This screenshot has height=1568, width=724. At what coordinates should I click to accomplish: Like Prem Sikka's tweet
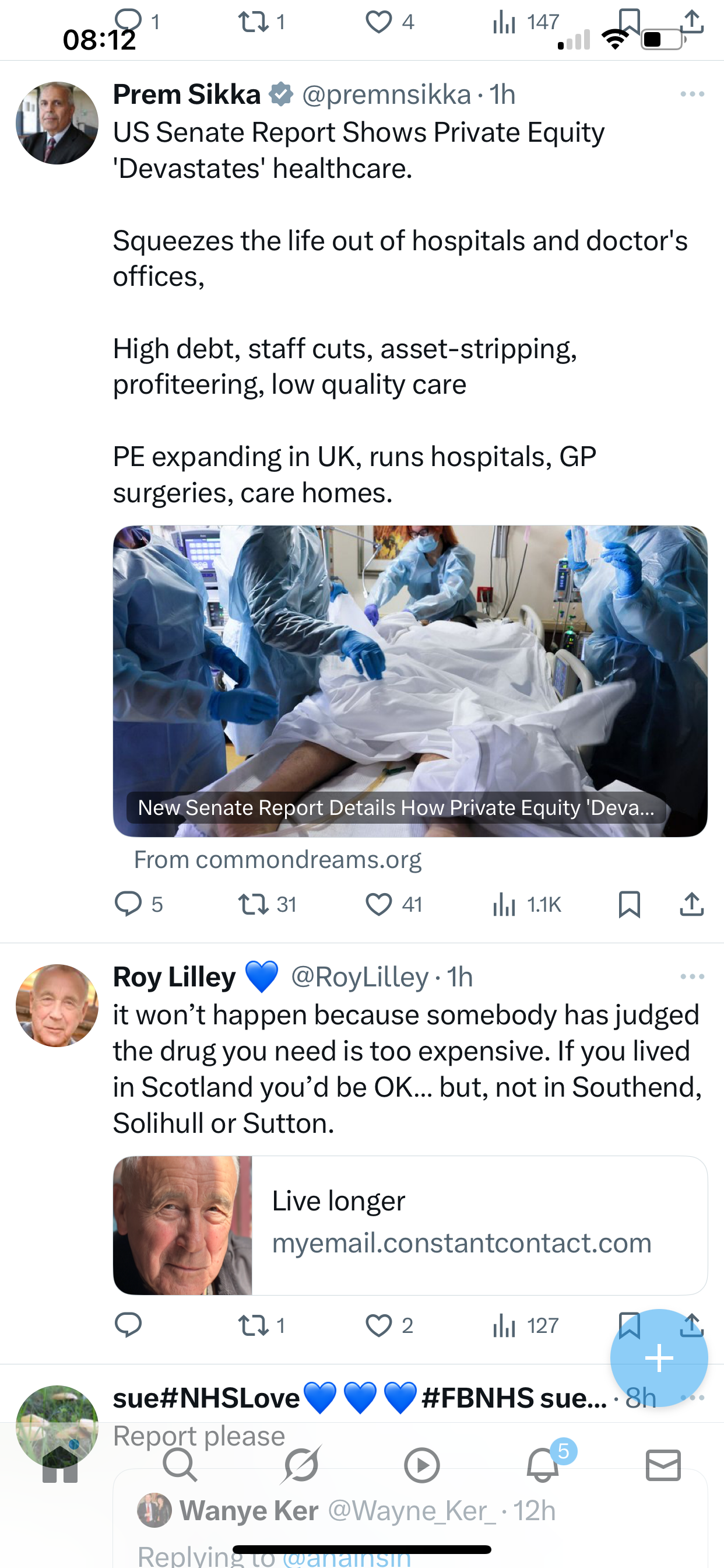point(378,904)
